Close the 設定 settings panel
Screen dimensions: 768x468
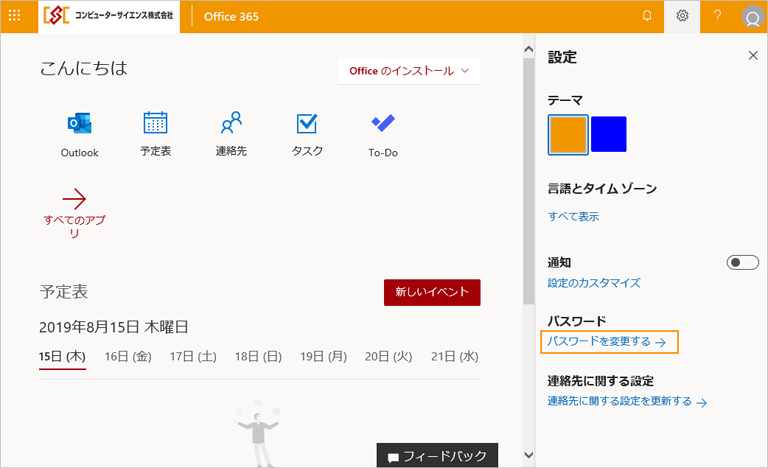[x=753, y=55]
